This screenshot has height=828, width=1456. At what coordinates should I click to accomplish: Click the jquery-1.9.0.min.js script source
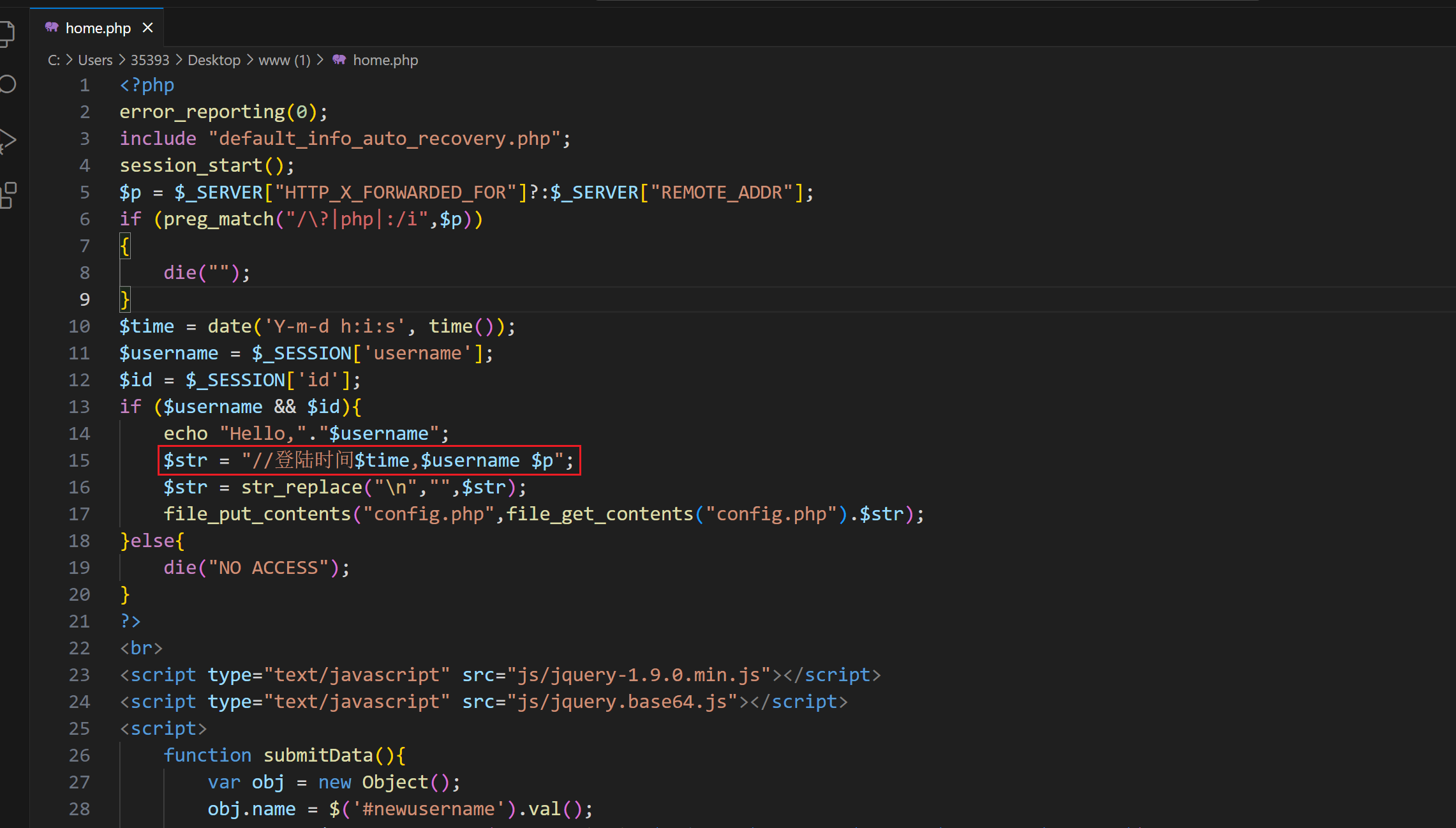point(639,675)
